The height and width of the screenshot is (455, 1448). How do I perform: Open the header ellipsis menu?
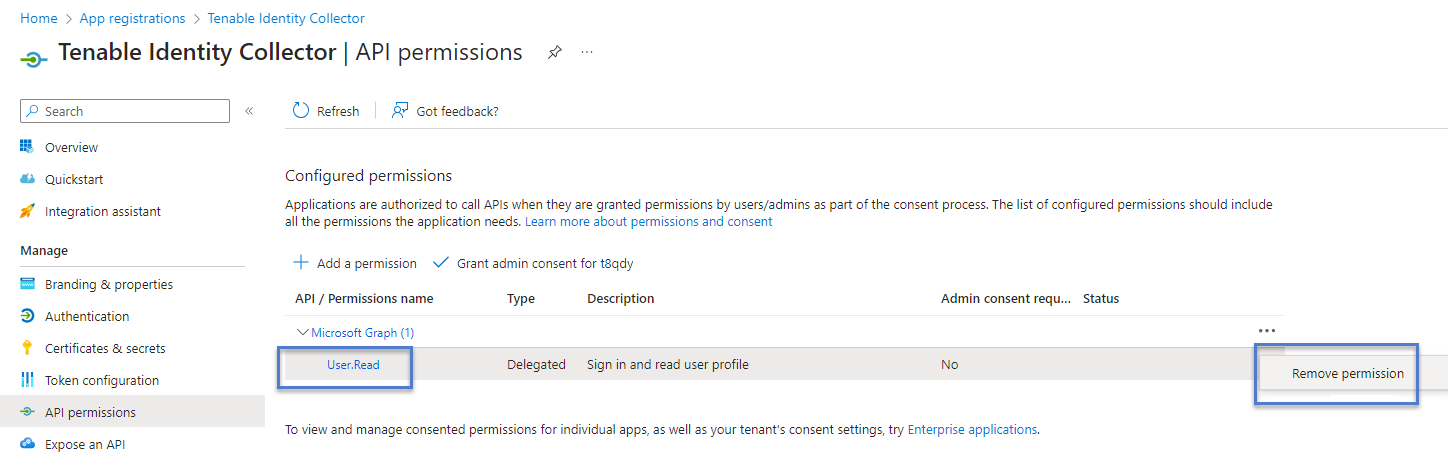(587, 52)
